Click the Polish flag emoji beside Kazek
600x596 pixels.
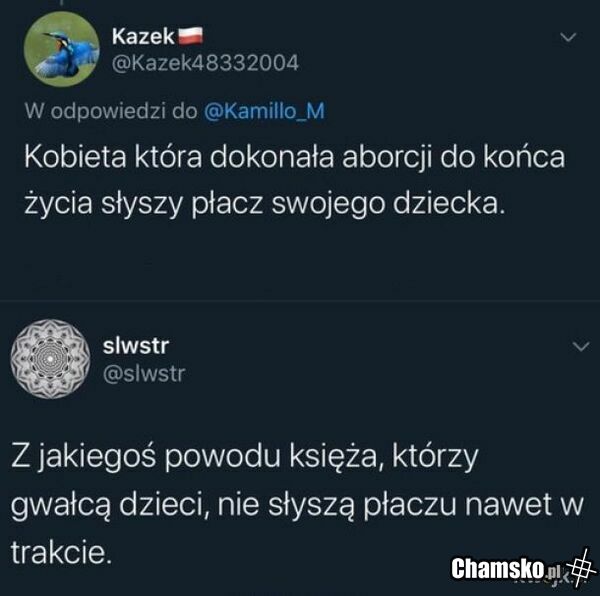(190, 36)
